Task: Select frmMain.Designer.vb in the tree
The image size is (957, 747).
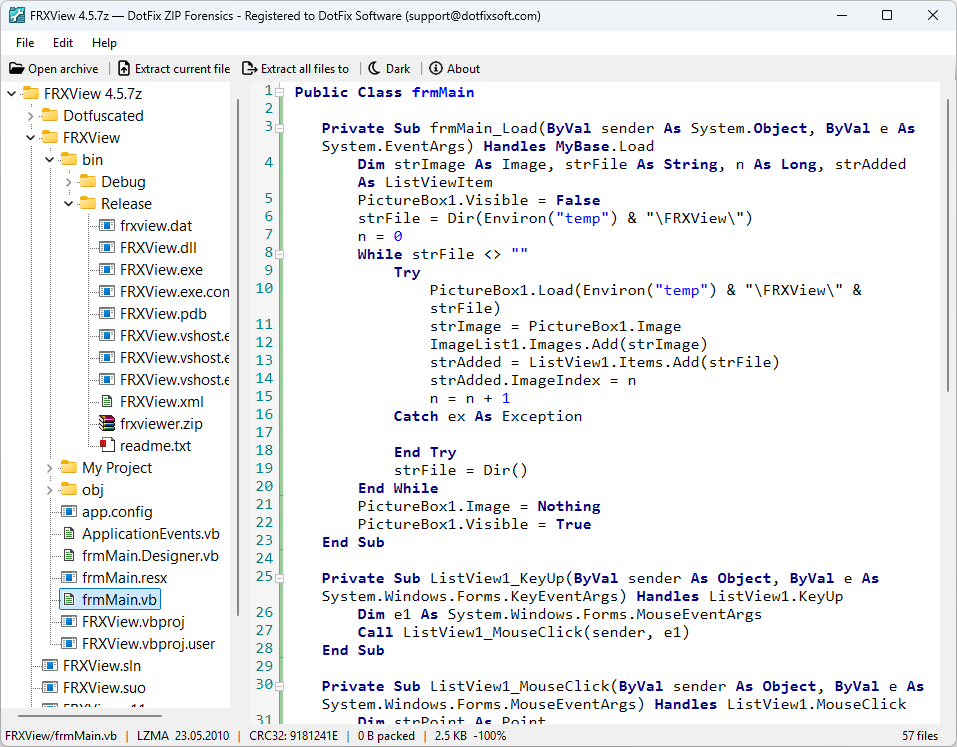Action: [150, 556]
